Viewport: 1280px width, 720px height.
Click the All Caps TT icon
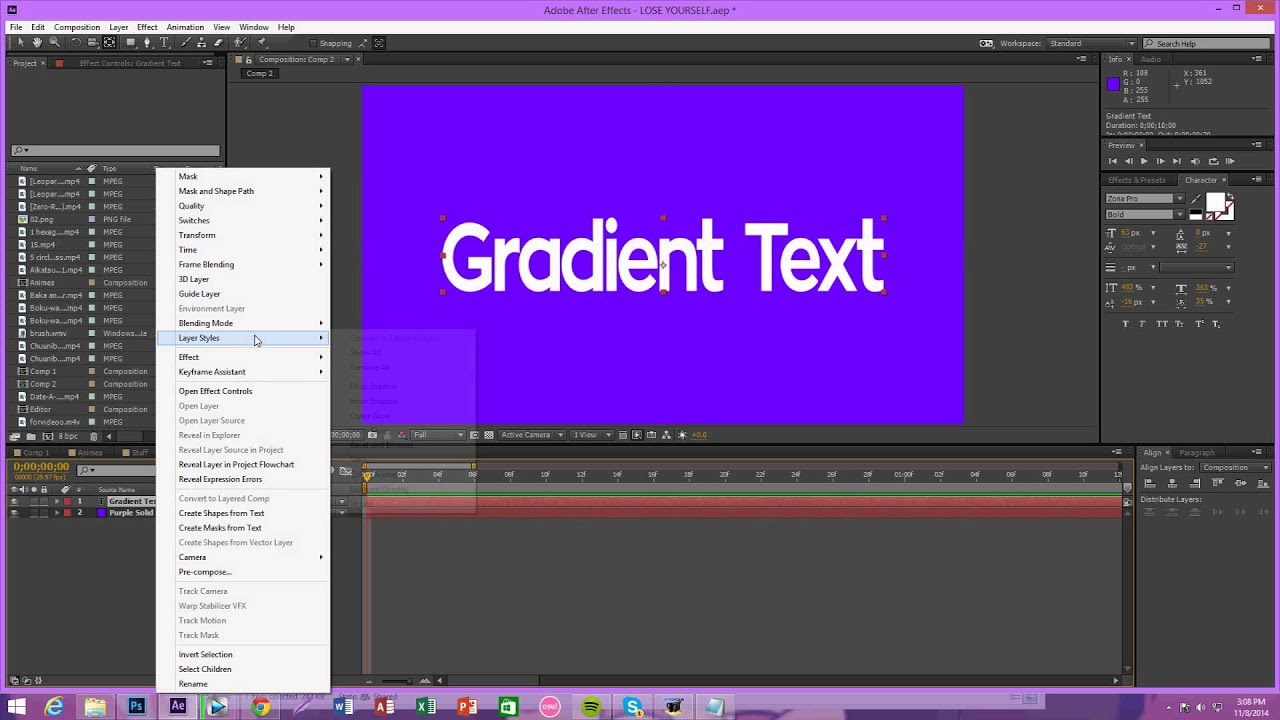tap(1162, 324)
